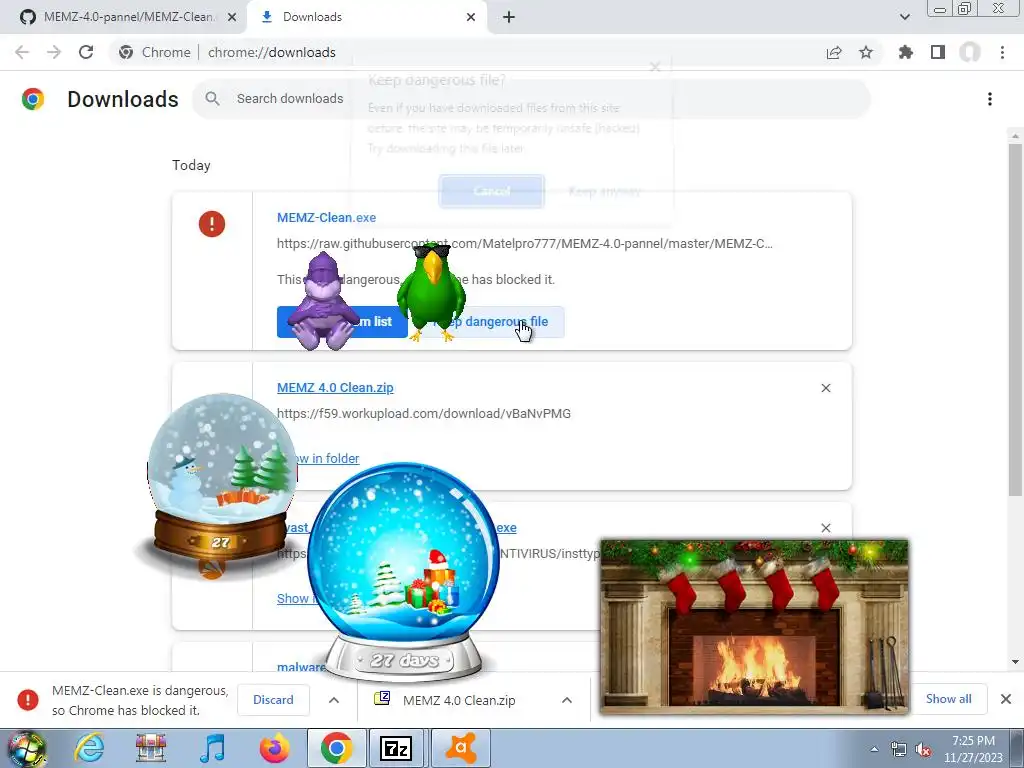Click the network tray icon

[x=899, y=750]
